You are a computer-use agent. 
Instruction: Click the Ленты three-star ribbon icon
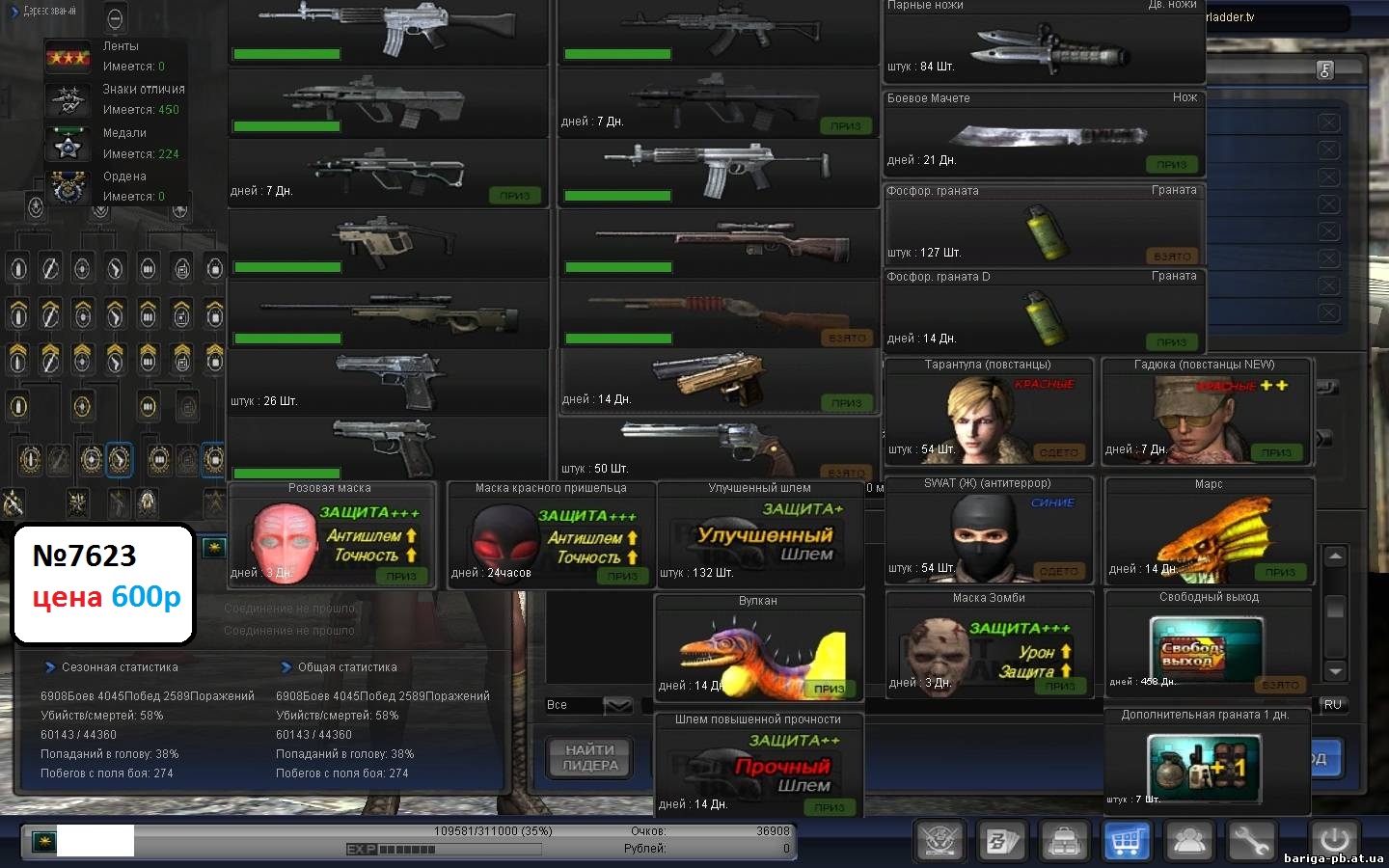68,57
